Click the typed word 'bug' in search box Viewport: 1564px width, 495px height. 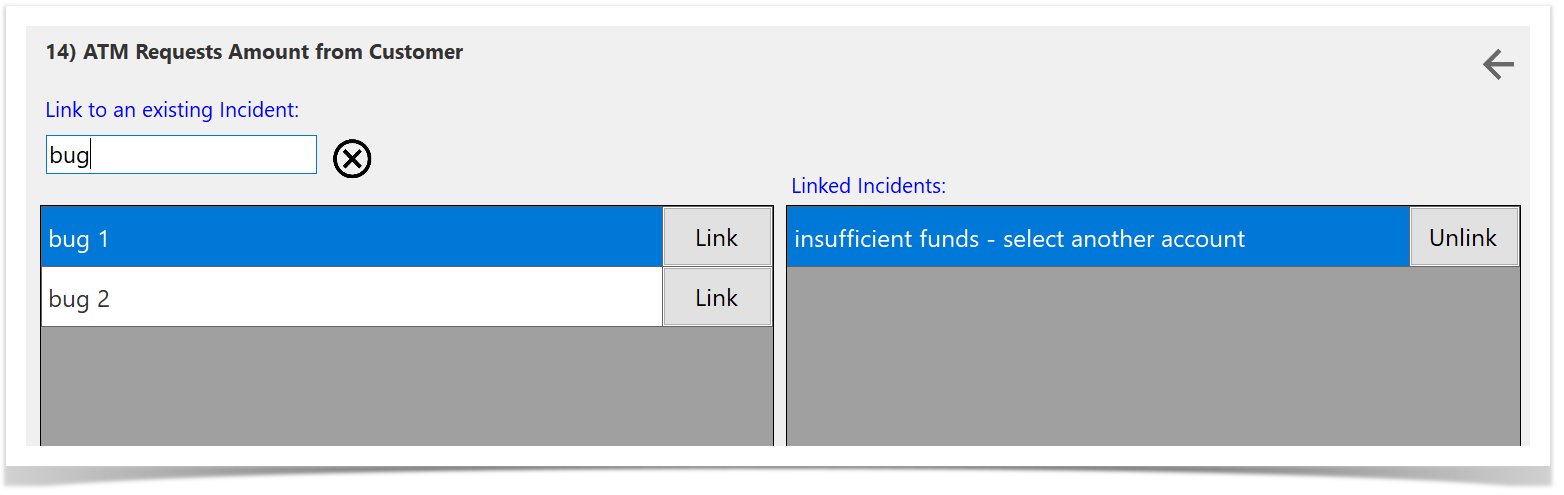click(68, 156)
